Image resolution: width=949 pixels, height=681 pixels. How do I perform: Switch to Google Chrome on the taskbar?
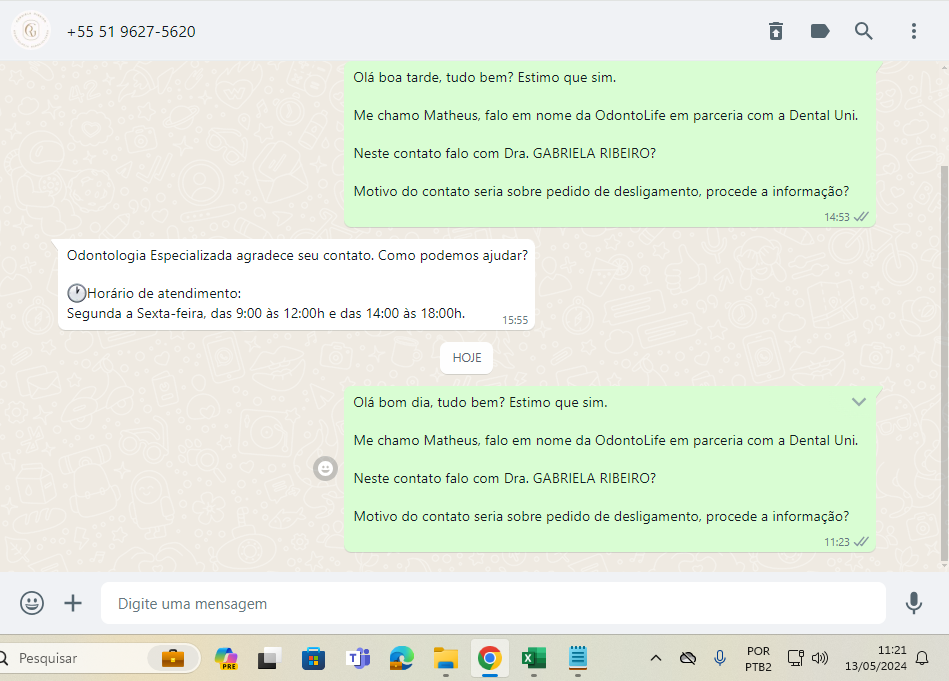(x=490, y=658)
